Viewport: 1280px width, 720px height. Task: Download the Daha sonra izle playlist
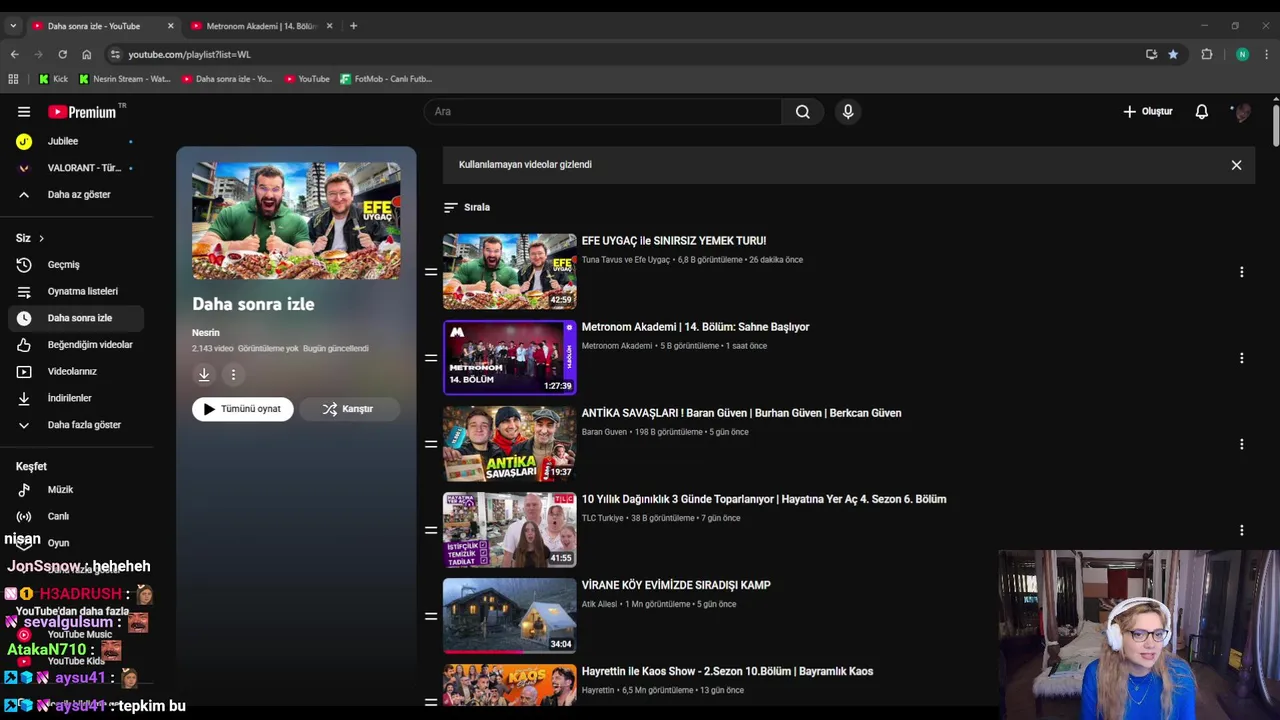[x=204, y=375]
